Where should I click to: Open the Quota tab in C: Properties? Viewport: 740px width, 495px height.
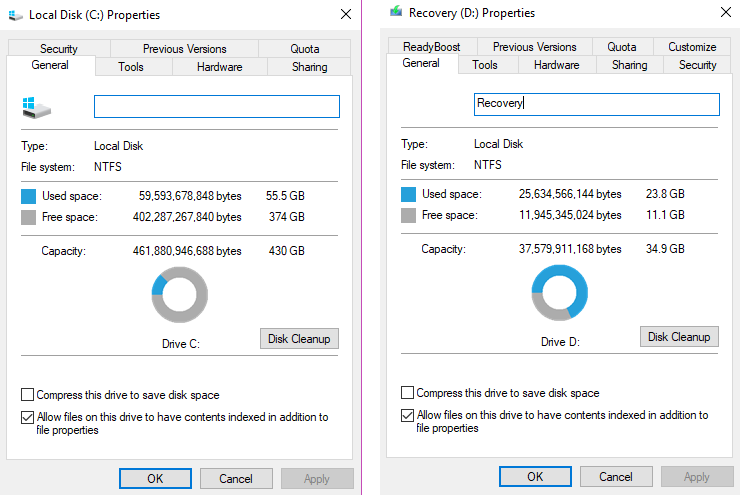click(304, 49)
